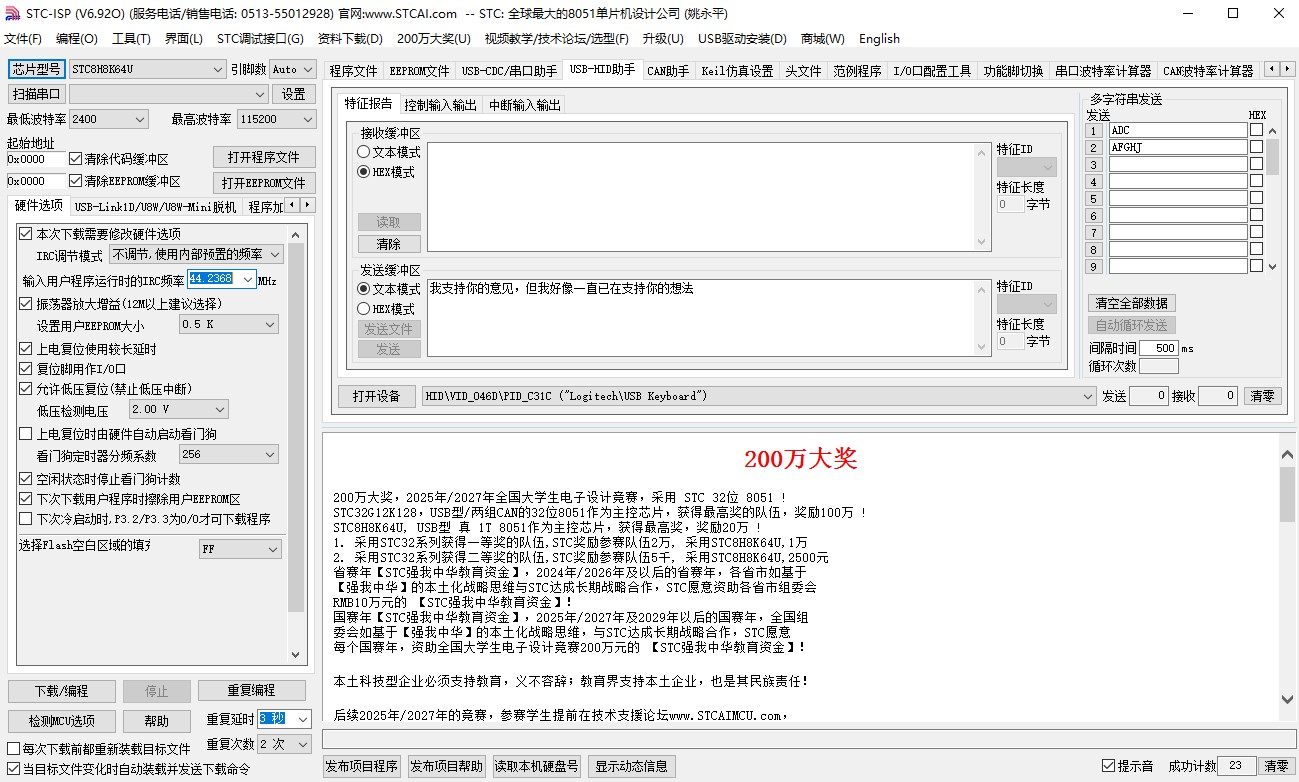
Task: Click AFGHJ string input field
Action: 1178,147
